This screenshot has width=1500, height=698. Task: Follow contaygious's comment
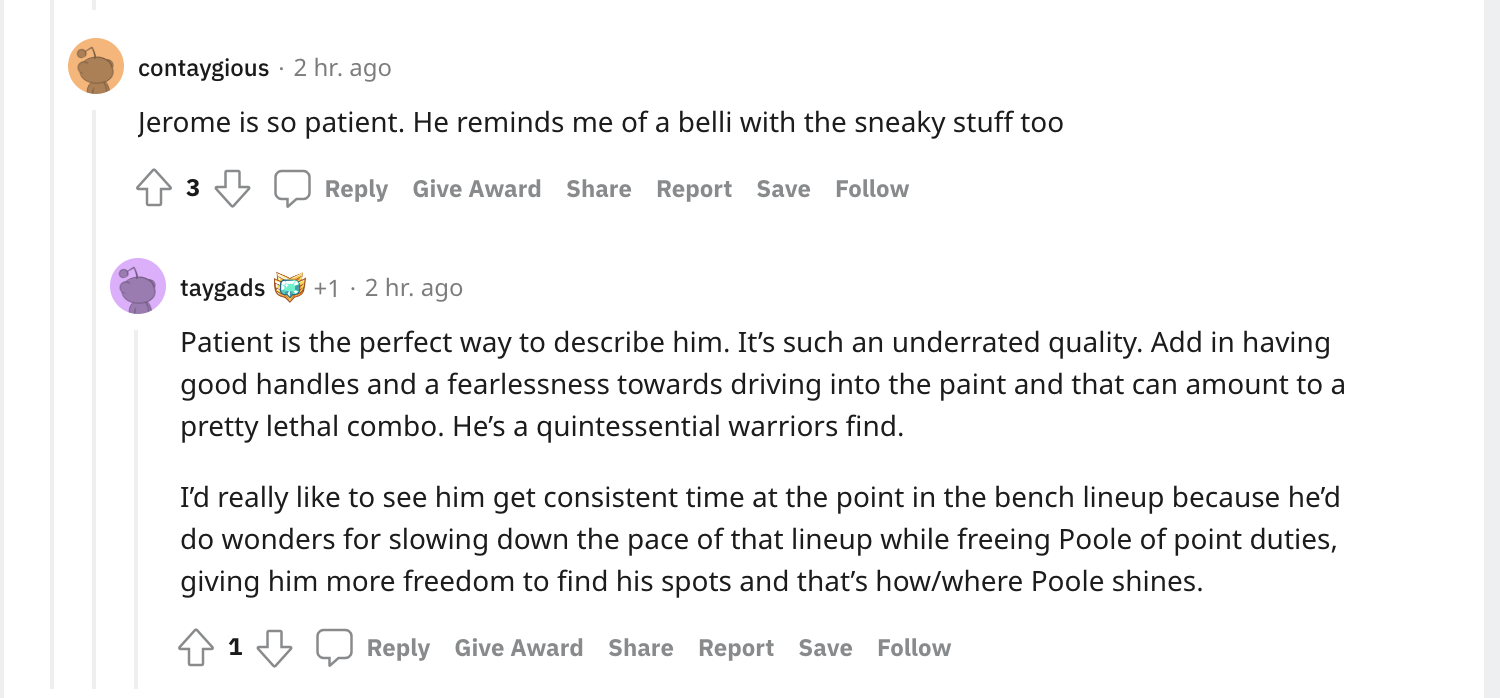click(x=872, y=189)
